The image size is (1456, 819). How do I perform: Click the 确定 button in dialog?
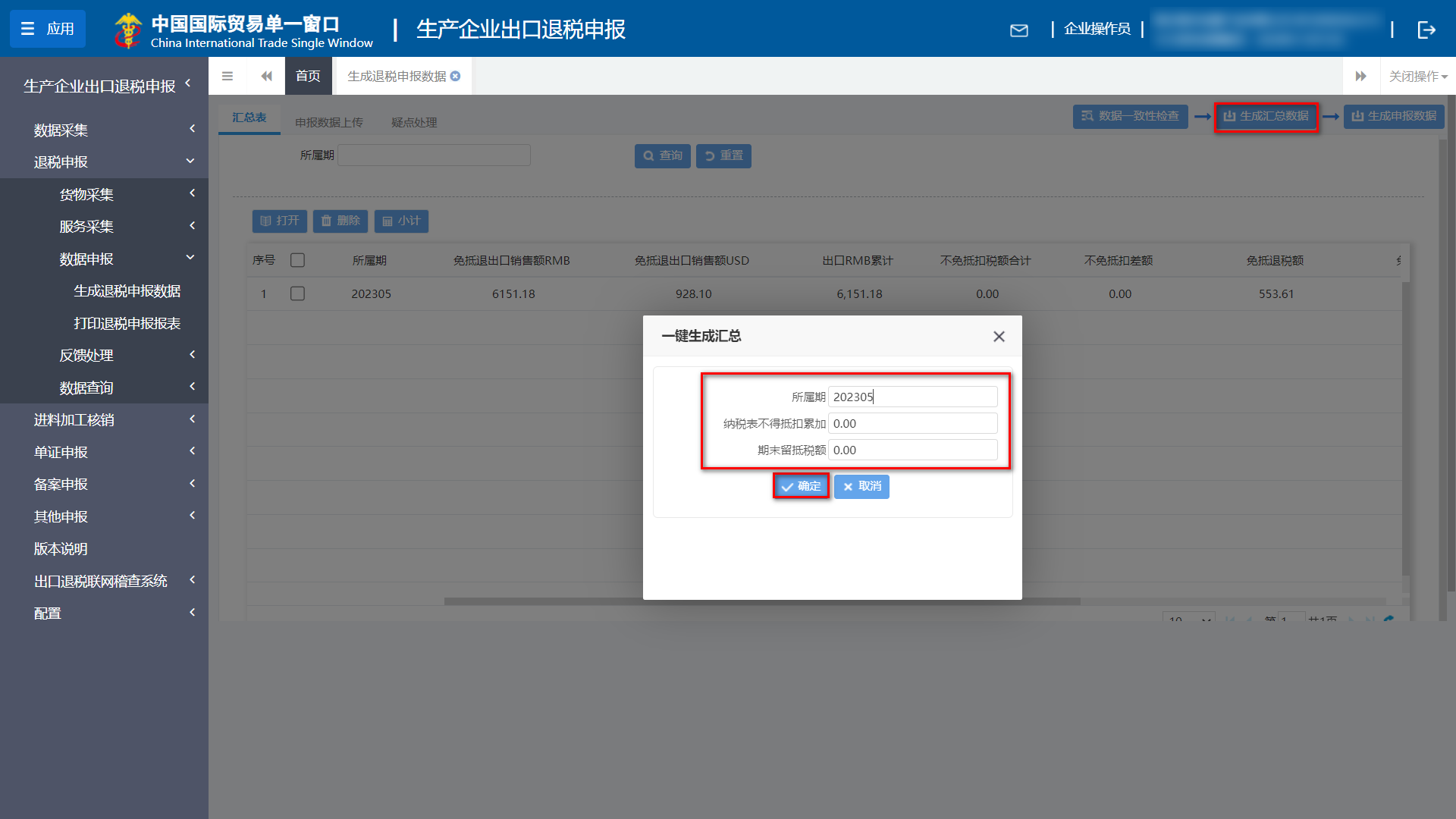(801, 486)
